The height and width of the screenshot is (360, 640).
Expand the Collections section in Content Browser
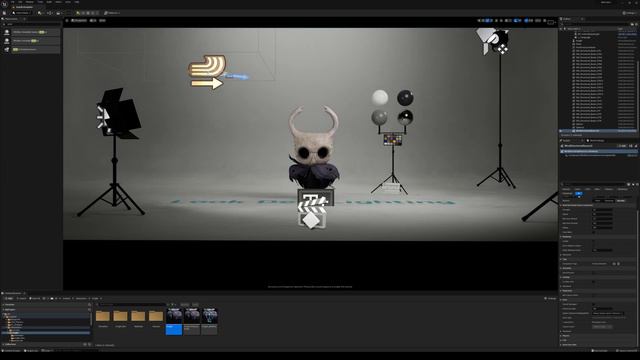41,344
